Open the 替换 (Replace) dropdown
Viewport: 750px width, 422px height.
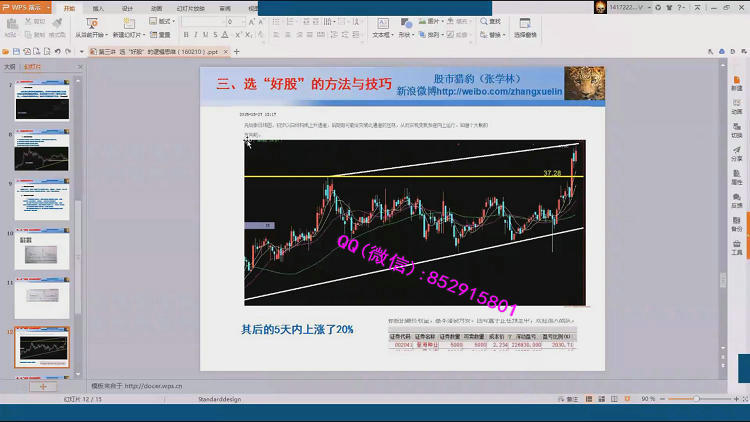click(x=496, y=34)
